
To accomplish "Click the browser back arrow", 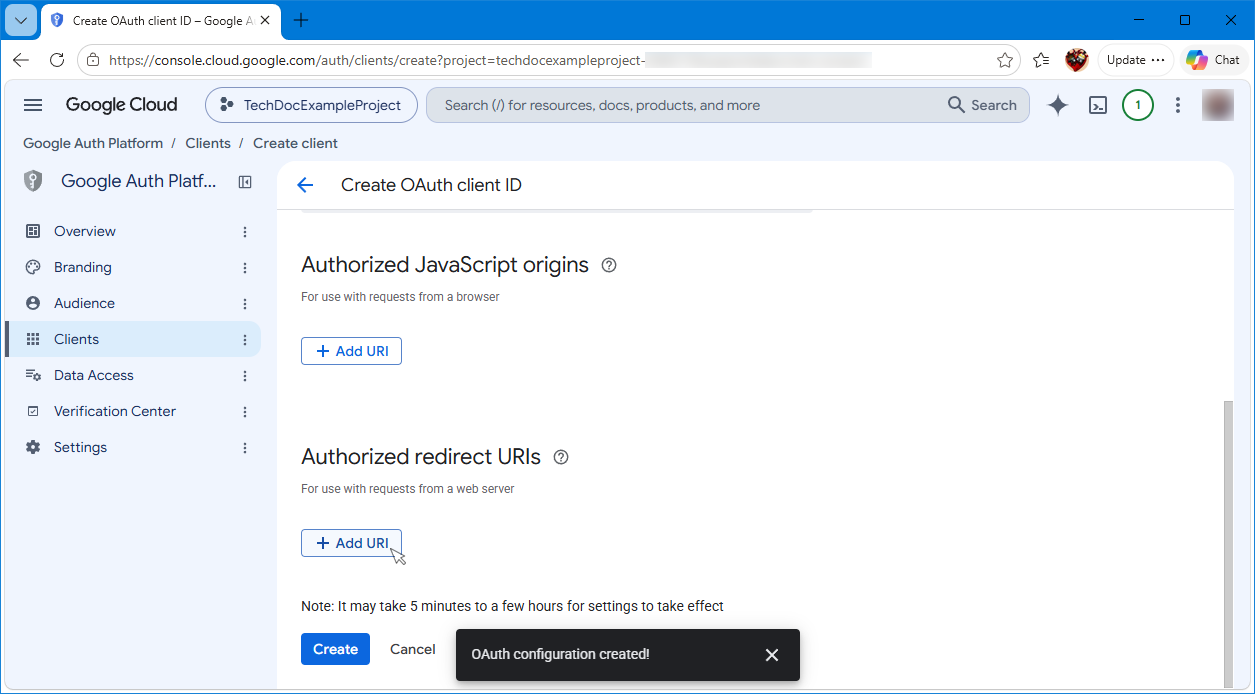I will [21, 60].
